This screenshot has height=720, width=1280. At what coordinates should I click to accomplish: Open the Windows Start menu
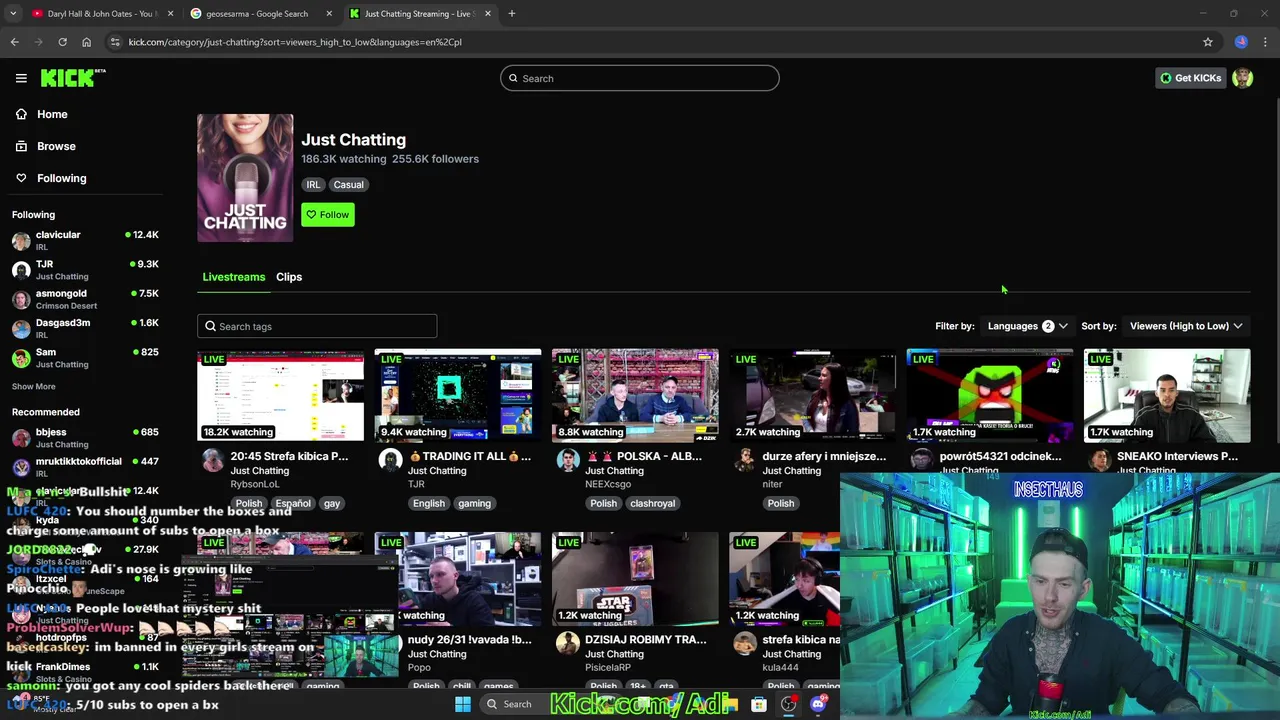(x=462, y=704)
